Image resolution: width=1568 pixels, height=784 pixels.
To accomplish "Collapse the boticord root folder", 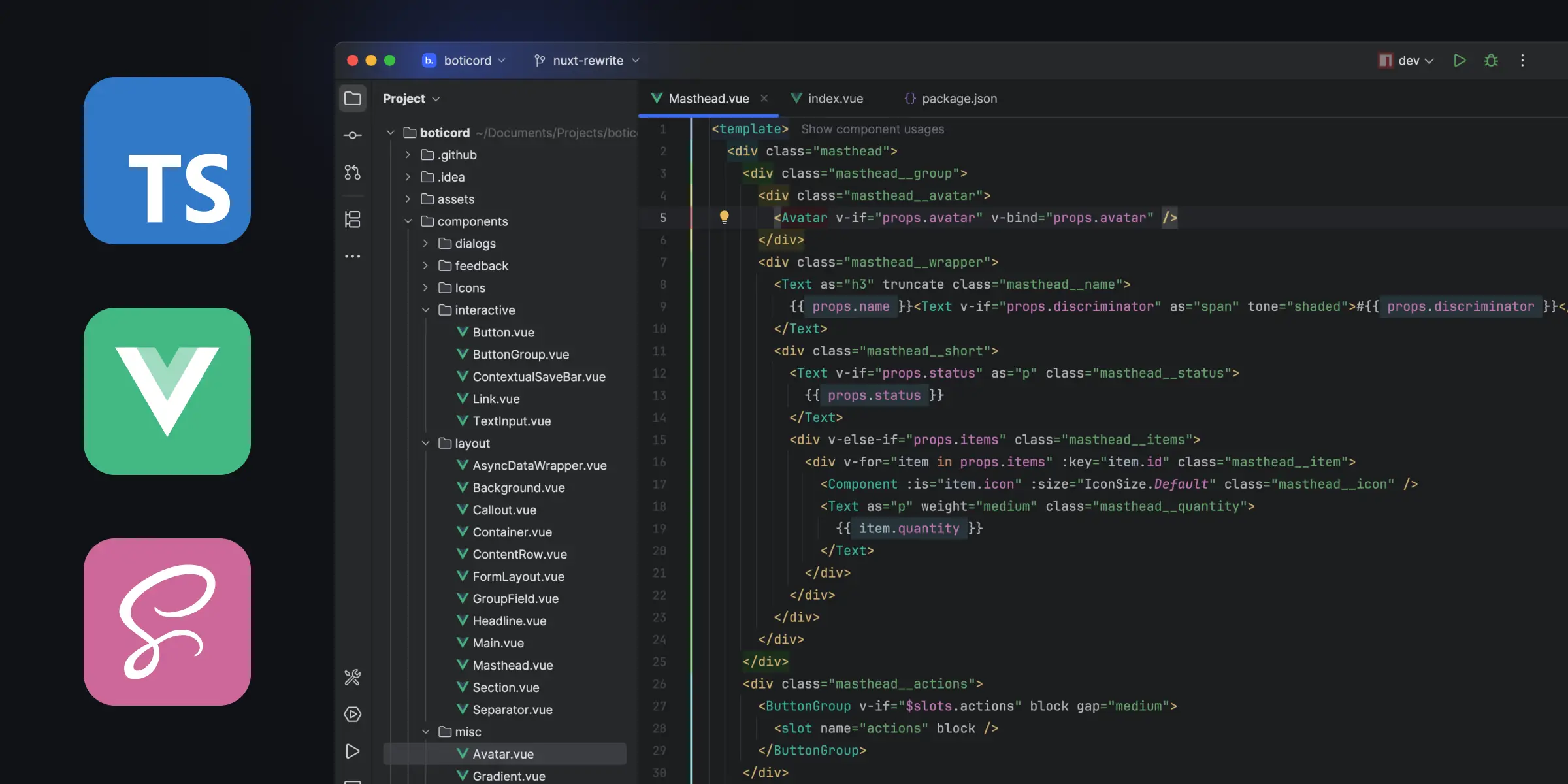I will pyautogui.click(x=391, y=133).
